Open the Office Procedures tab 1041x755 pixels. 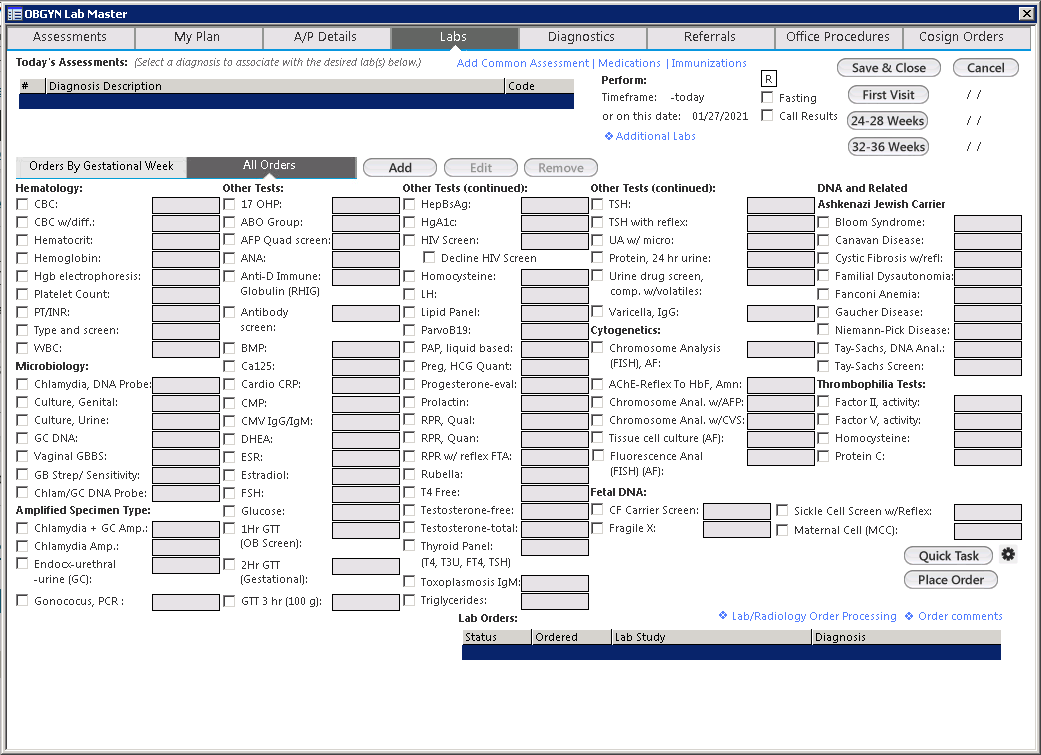(838, 37)
